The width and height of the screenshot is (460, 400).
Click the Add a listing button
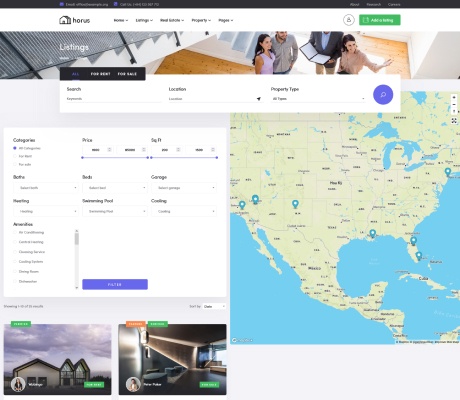point(380,20)
